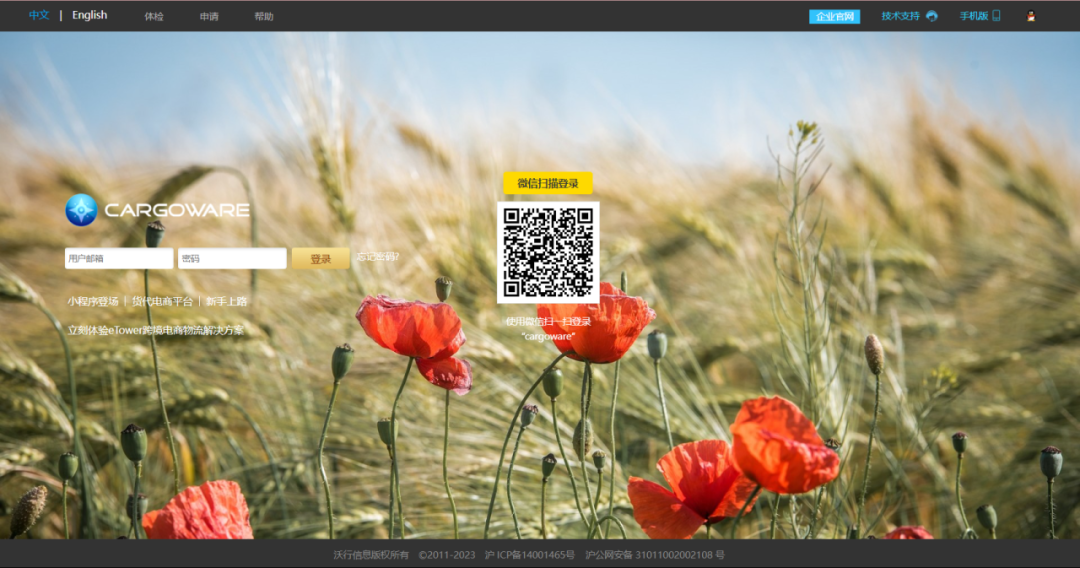The image size is (1080, 568).
Task: Click the headset icon beside 技术支持
Action: point(932,16)
